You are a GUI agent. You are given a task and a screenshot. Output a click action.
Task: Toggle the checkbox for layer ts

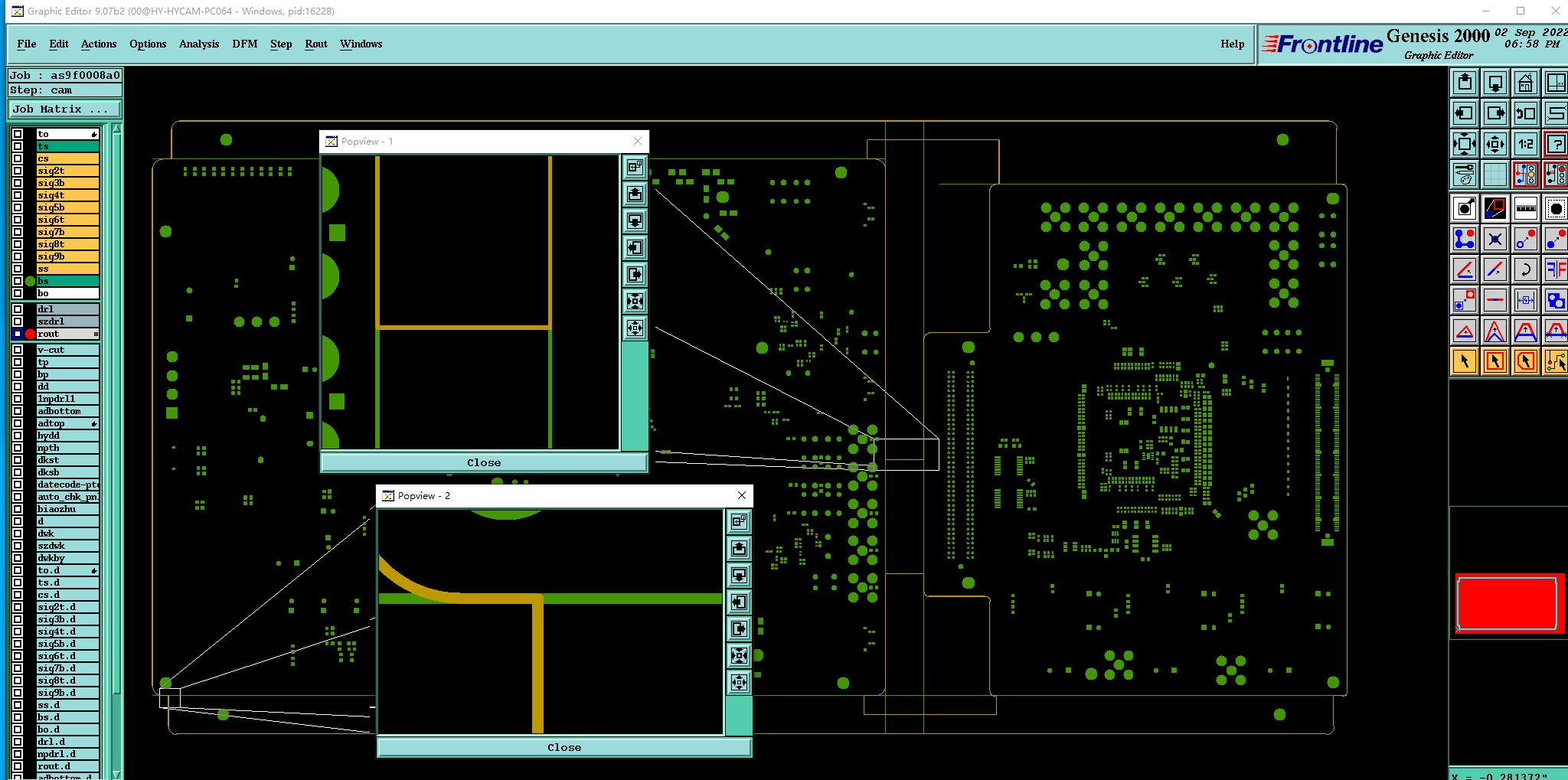coord(18,146)
